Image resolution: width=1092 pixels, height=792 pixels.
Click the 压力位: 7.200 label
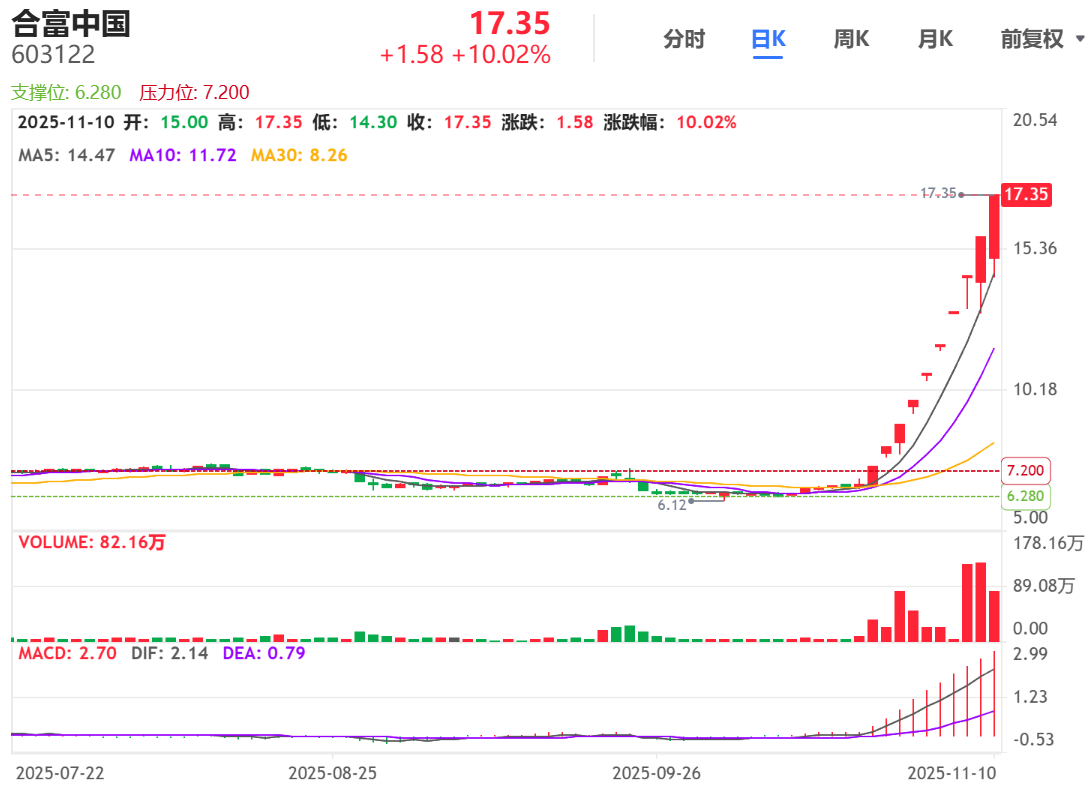(x=194, y=92)
